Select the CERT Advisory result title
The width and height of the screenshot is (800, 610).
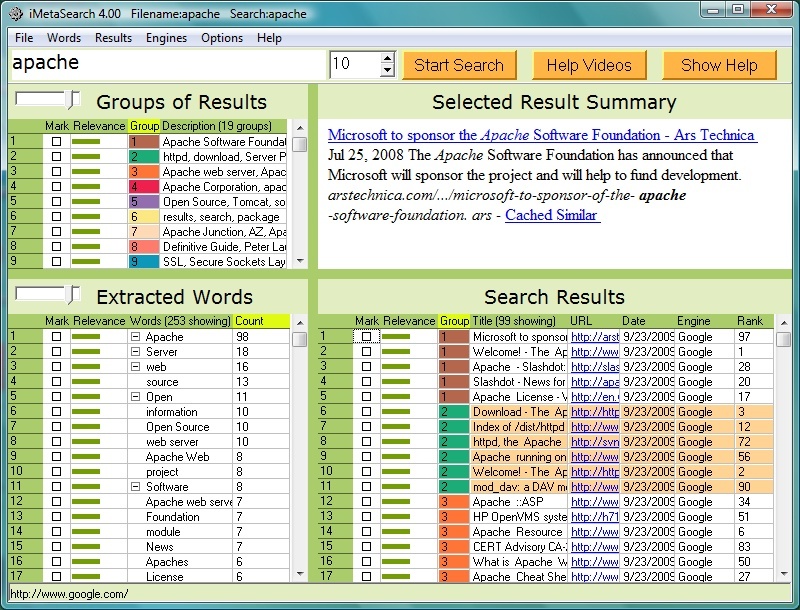tap(519, 547)
